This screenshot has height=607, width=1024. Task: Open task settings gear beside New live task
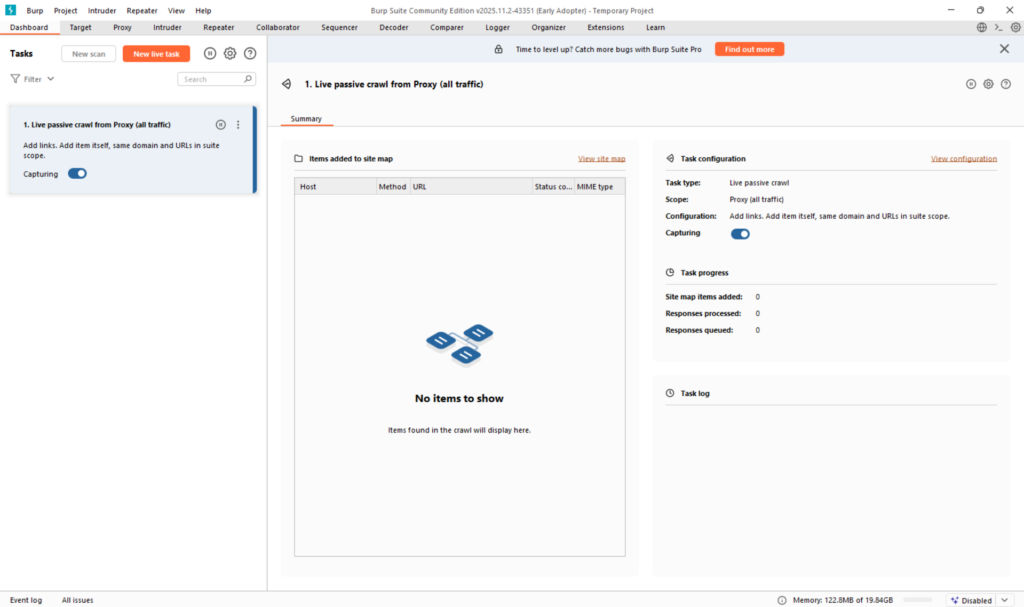pyautogui.click(x=230, y=54)
